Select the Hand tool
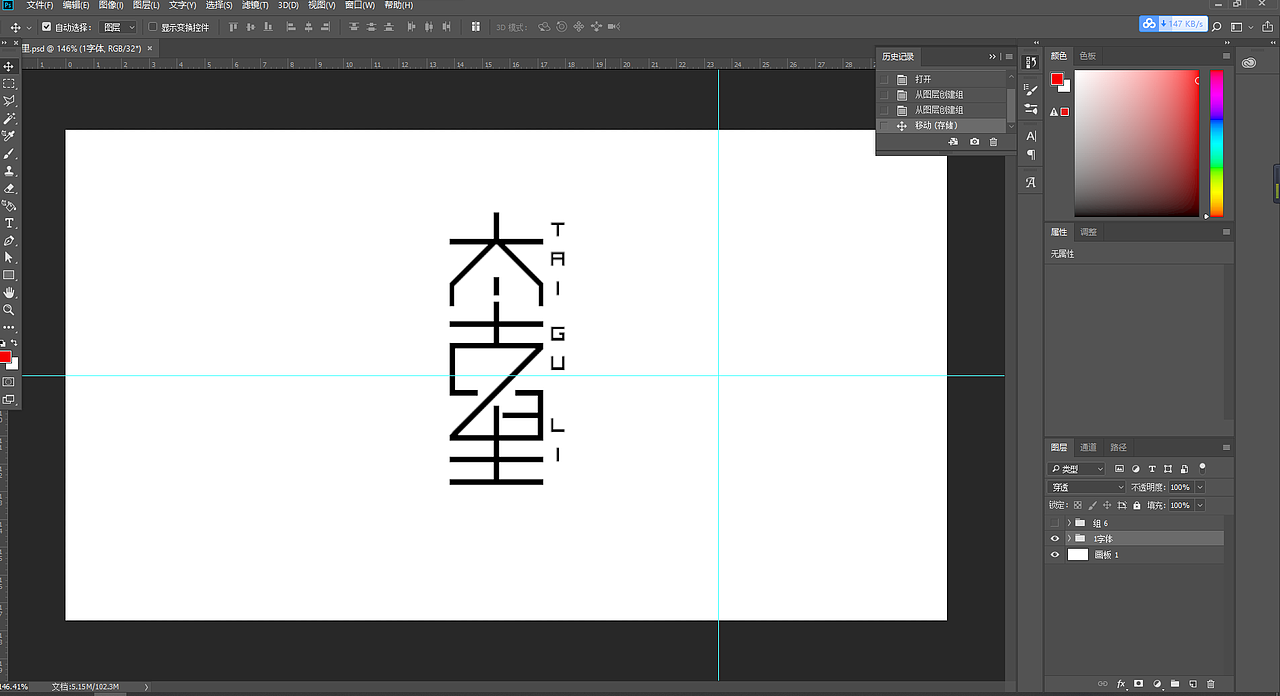 click(9, 292)
